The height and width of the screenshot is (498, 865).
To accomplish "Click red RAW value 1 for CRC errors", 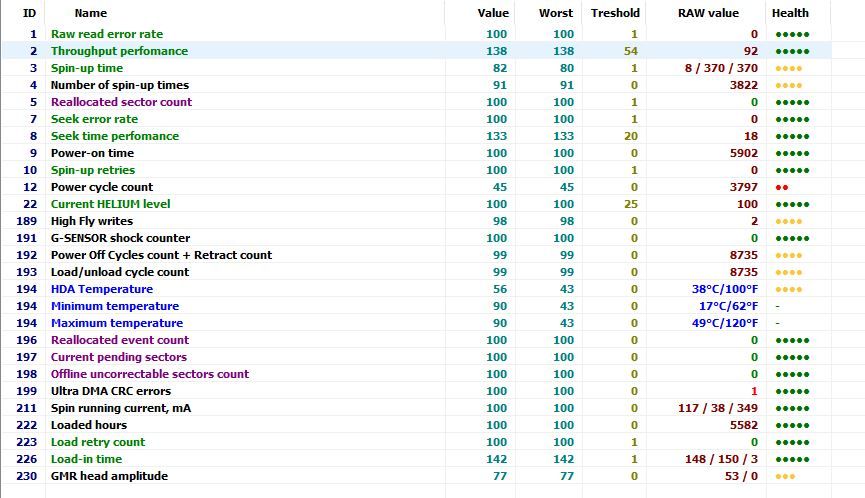I will pos(754,391).
